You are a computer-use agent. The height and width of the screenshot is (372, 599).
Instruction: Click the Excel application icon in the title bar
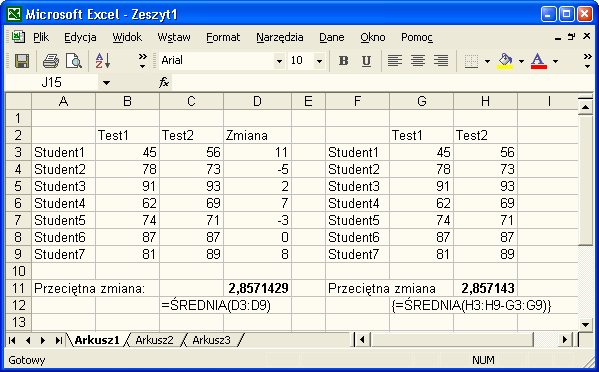coord(15,15)
